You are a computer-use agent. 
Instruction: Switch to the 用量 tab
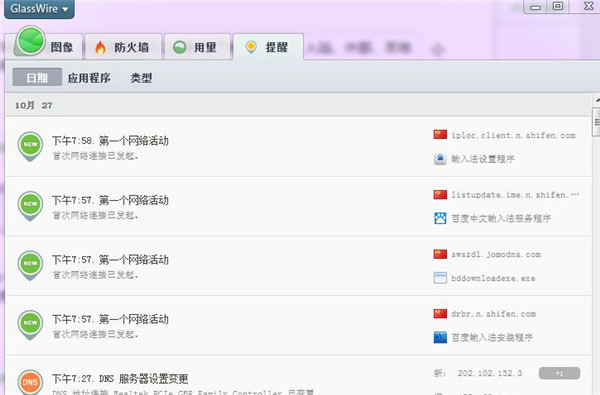coord(197,47)
